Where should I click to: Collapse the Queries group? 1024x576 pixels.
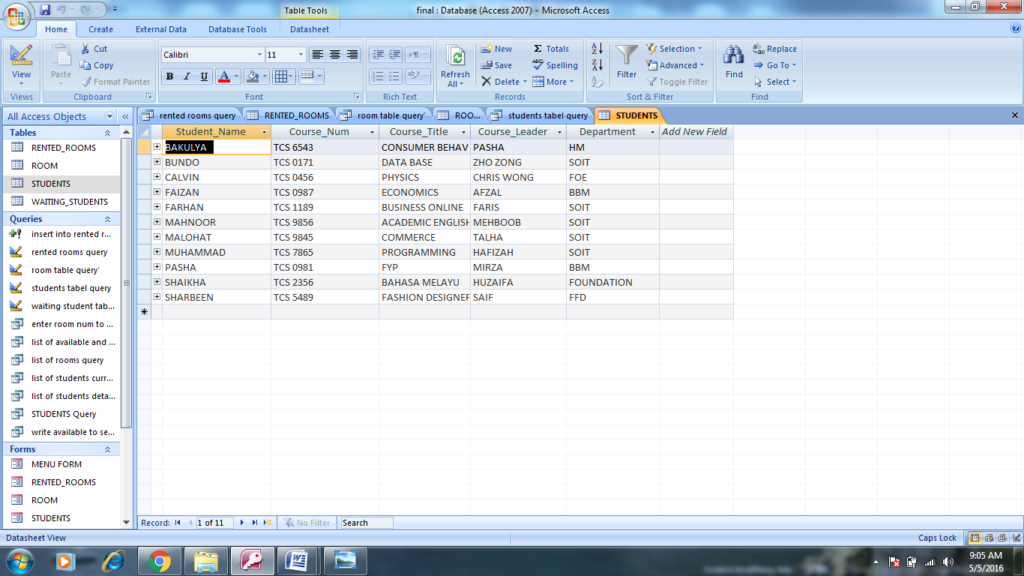pos(108,219)
